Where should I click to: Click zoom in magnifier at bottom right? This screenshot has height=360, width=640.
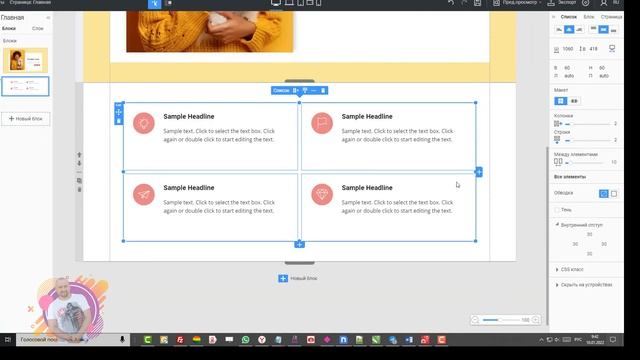pos(536,320)
